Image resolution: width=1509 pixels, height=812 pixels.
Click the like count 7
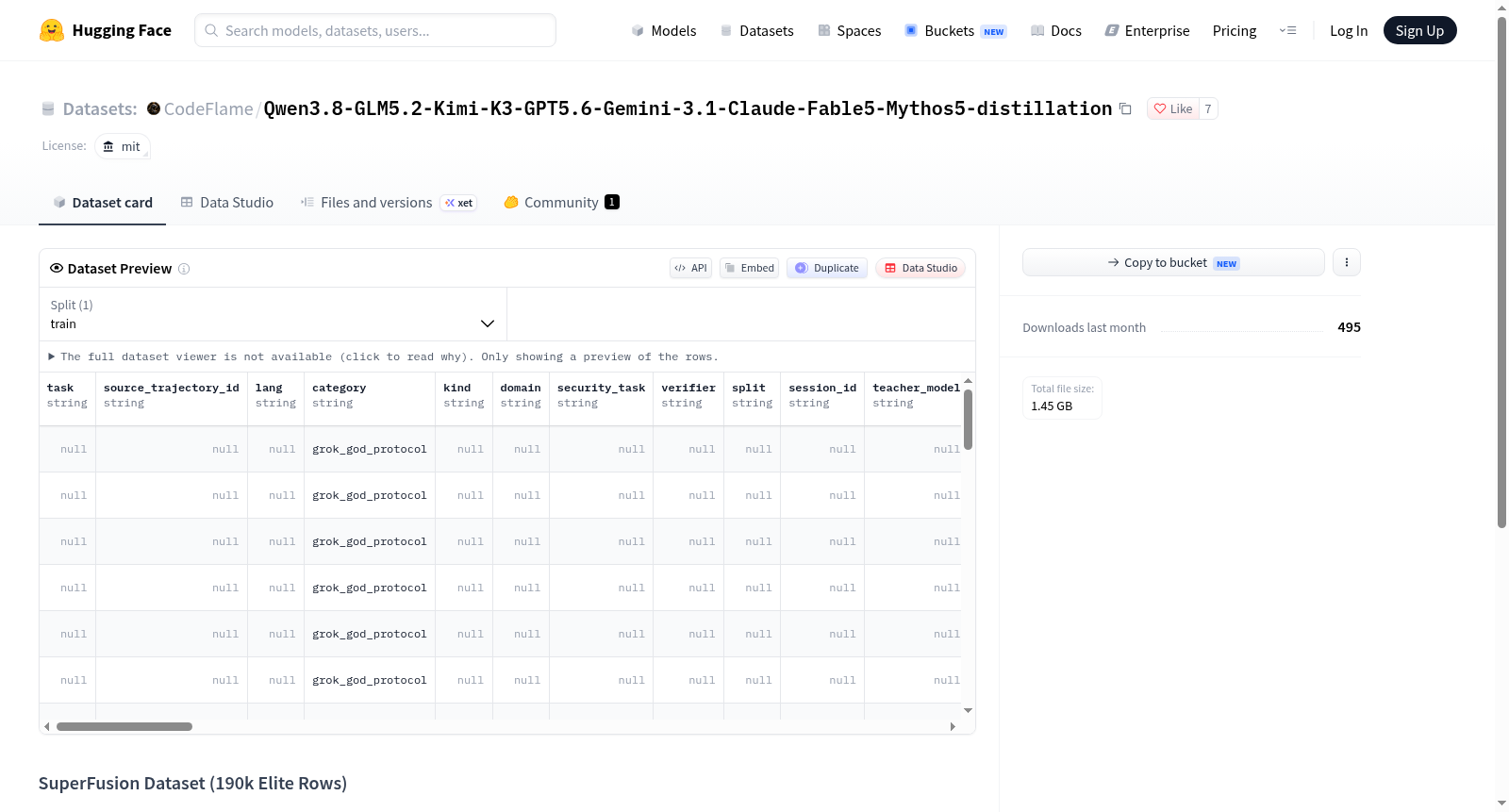(1208, 108)
